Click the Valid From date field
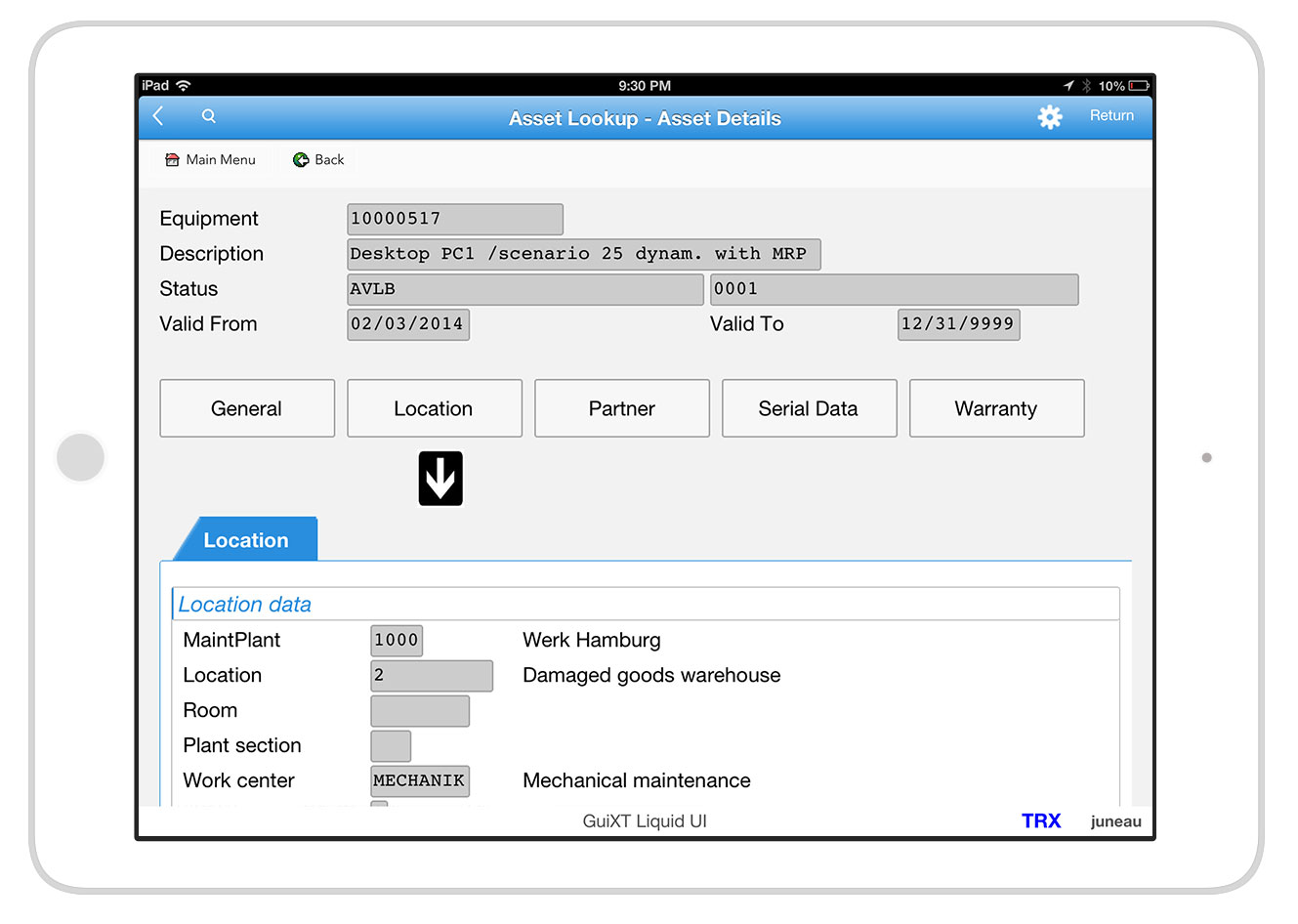Image resolution: width=1298 pixels, height=924 pixels. point(407,324)
